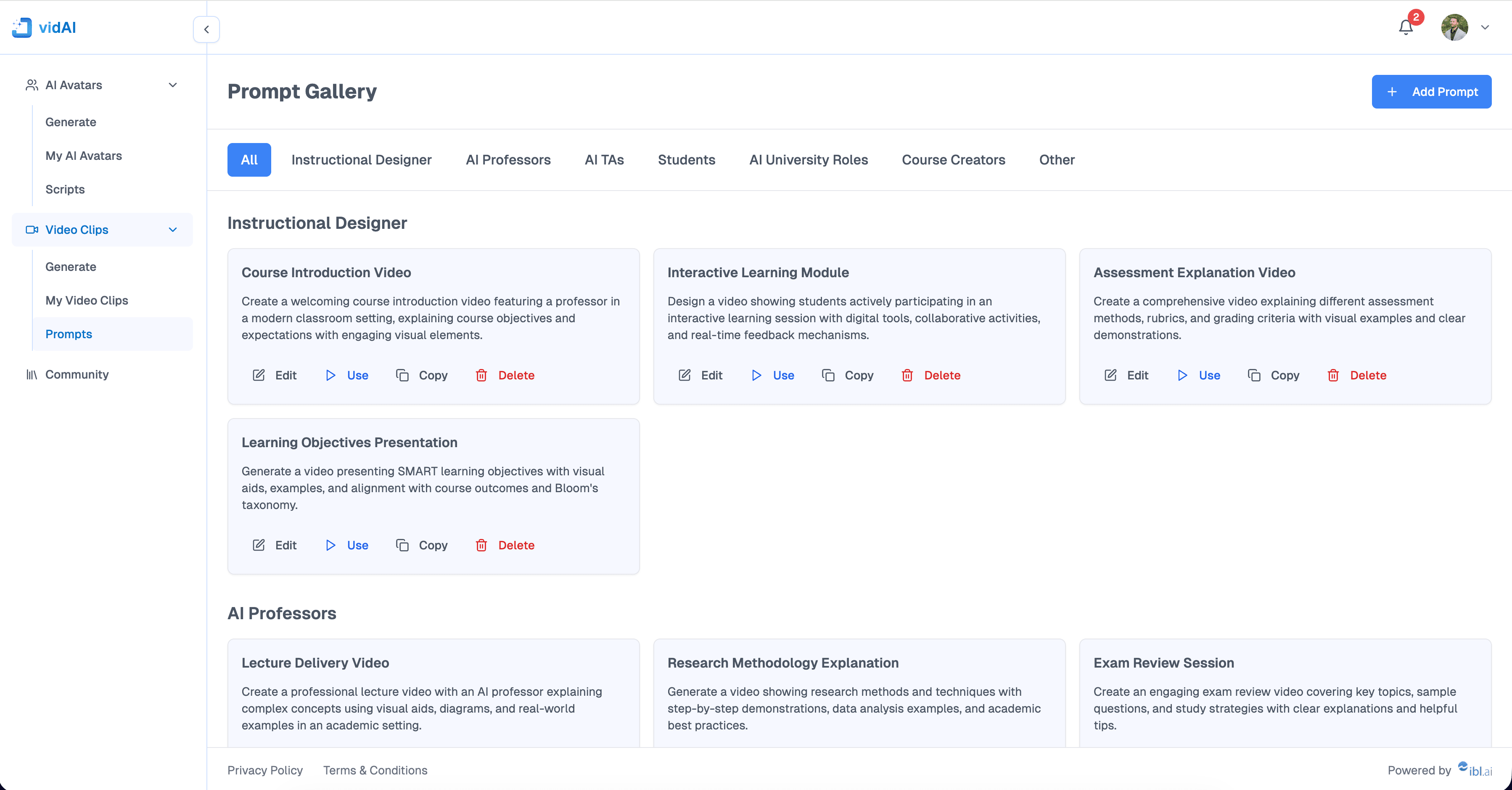Viewport: 1512px width, 790px height.
Task: Click Edit pencil icon on Course Introduction Video
Action: pos(258,375)
